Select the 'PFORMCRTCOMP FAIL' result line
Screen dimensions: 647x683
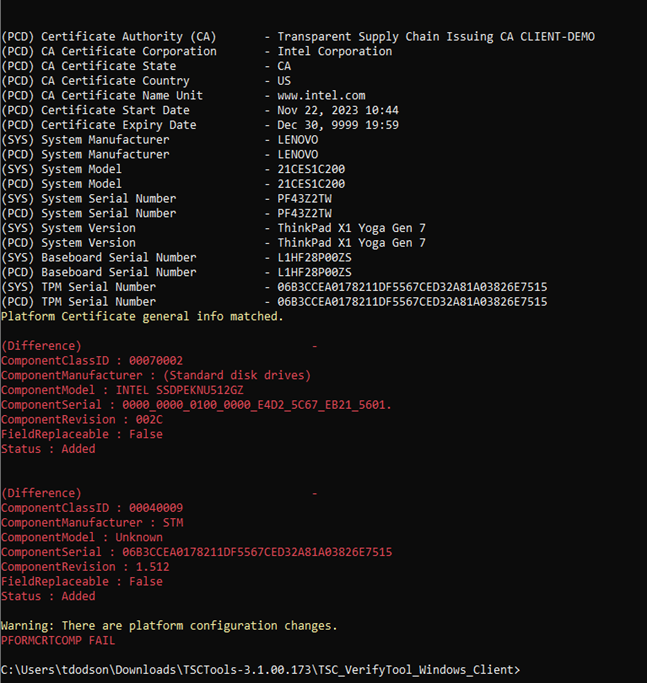point(58,641)
